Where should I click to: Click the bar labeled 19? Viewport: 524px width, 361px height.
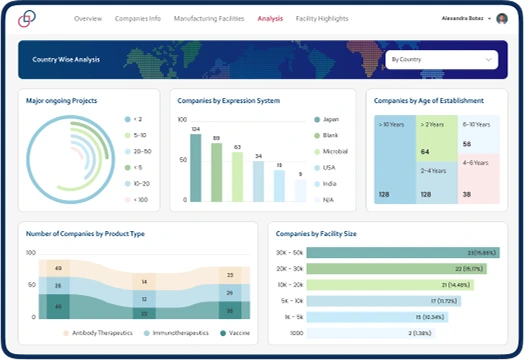tap(279, 186)
